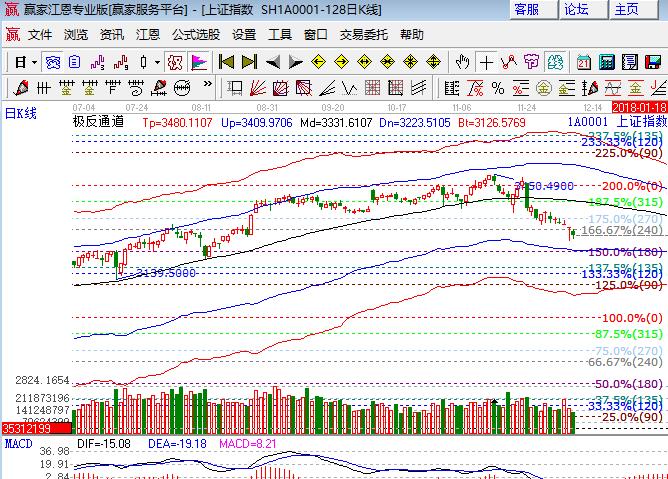Open the calendar icon showing 21

pyautogui.click(x=583, y=62)
